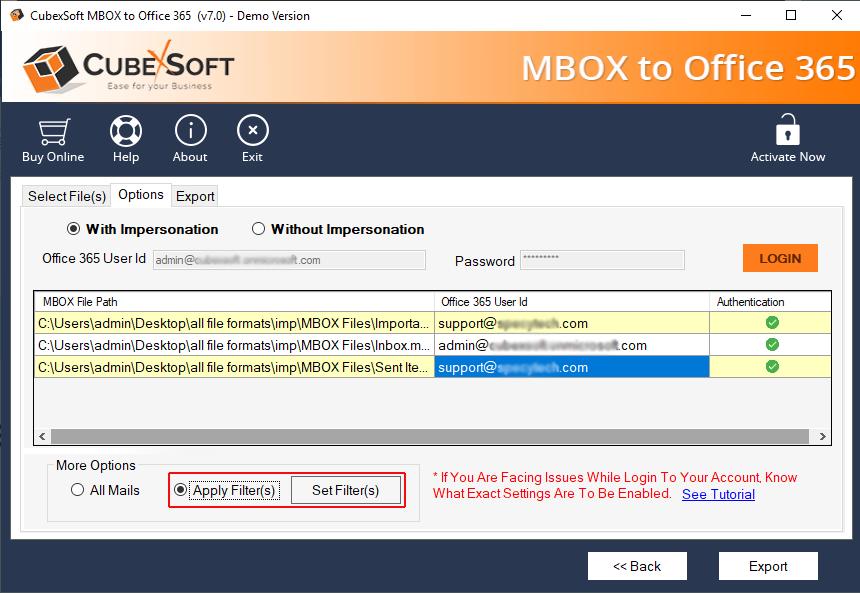Image resolution: width=860 pixels, height=593 pixels.
Task: Click the Activate Now padlock icon
Action: pyautogui.click(x=788, y=132)
